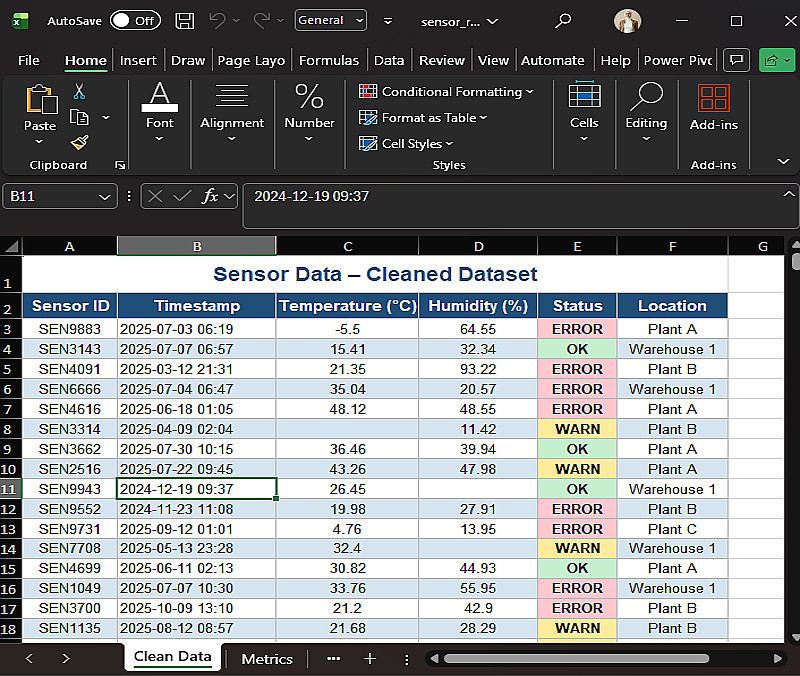Click the search magnifier in title bar
This screenshot has height=676, width=800.
click(x=564, y=20)
